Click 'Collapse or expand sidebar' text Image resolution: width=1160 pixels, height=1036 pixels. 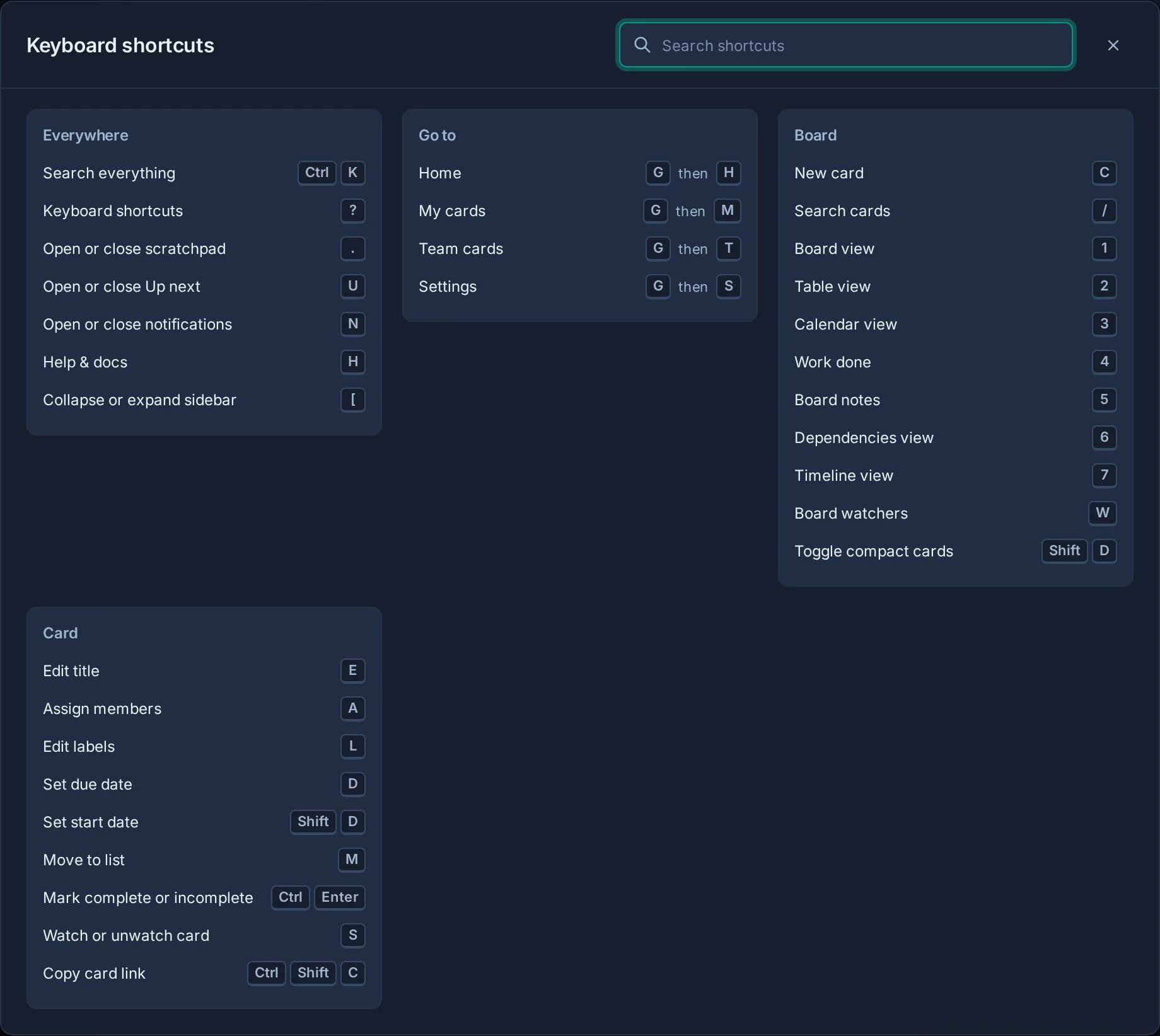[x=139, y=400]
